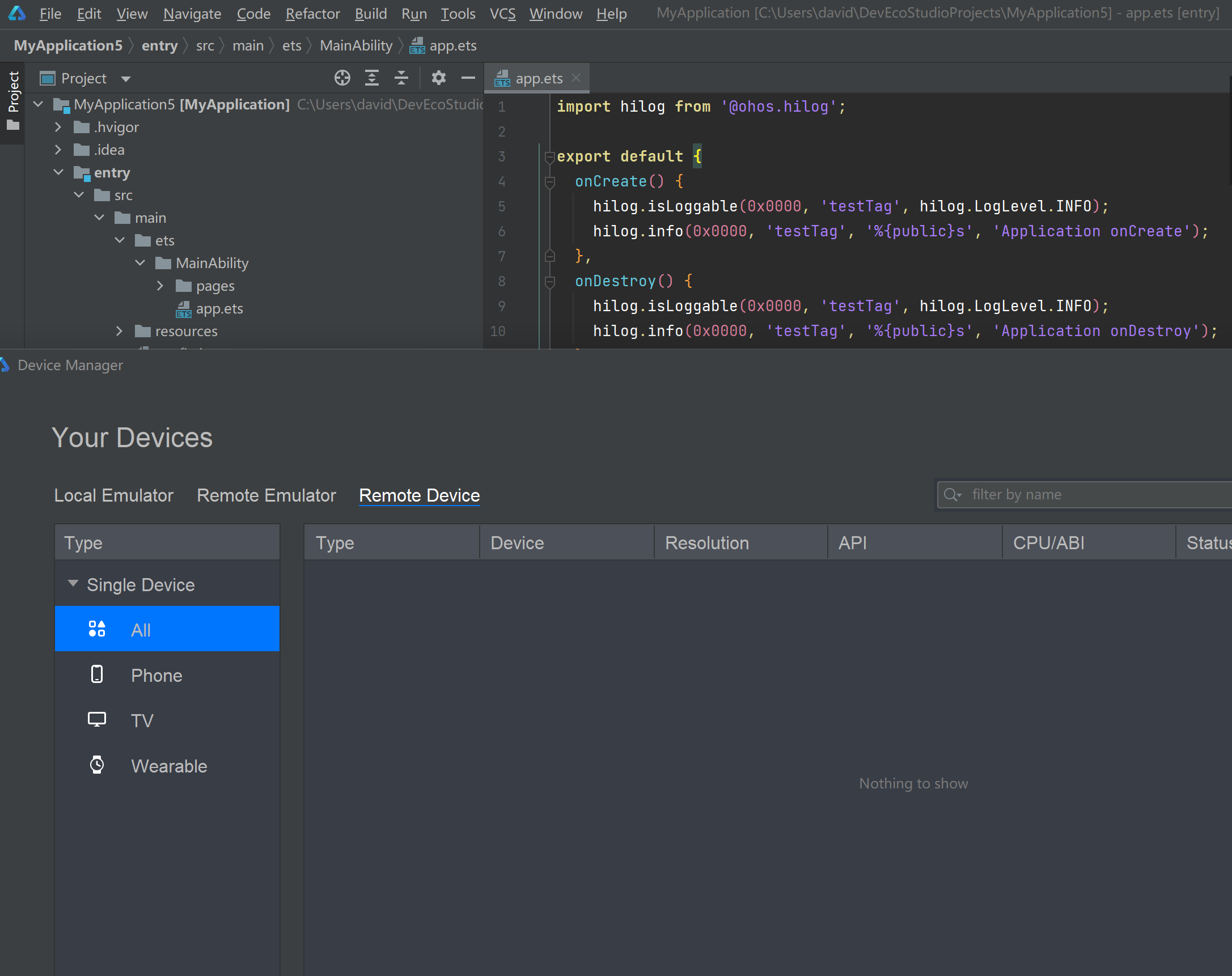The width and height of the screenshot is (1232, 976).
Task: Expand the resources folder
Action: coord(120,330)
